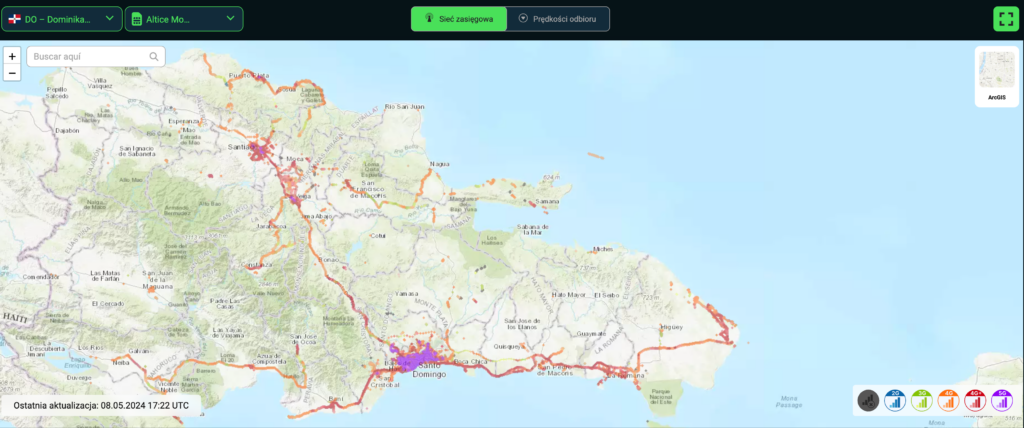Click the gray no-signal icon
1024x428 pixels.
click(868, 401)
